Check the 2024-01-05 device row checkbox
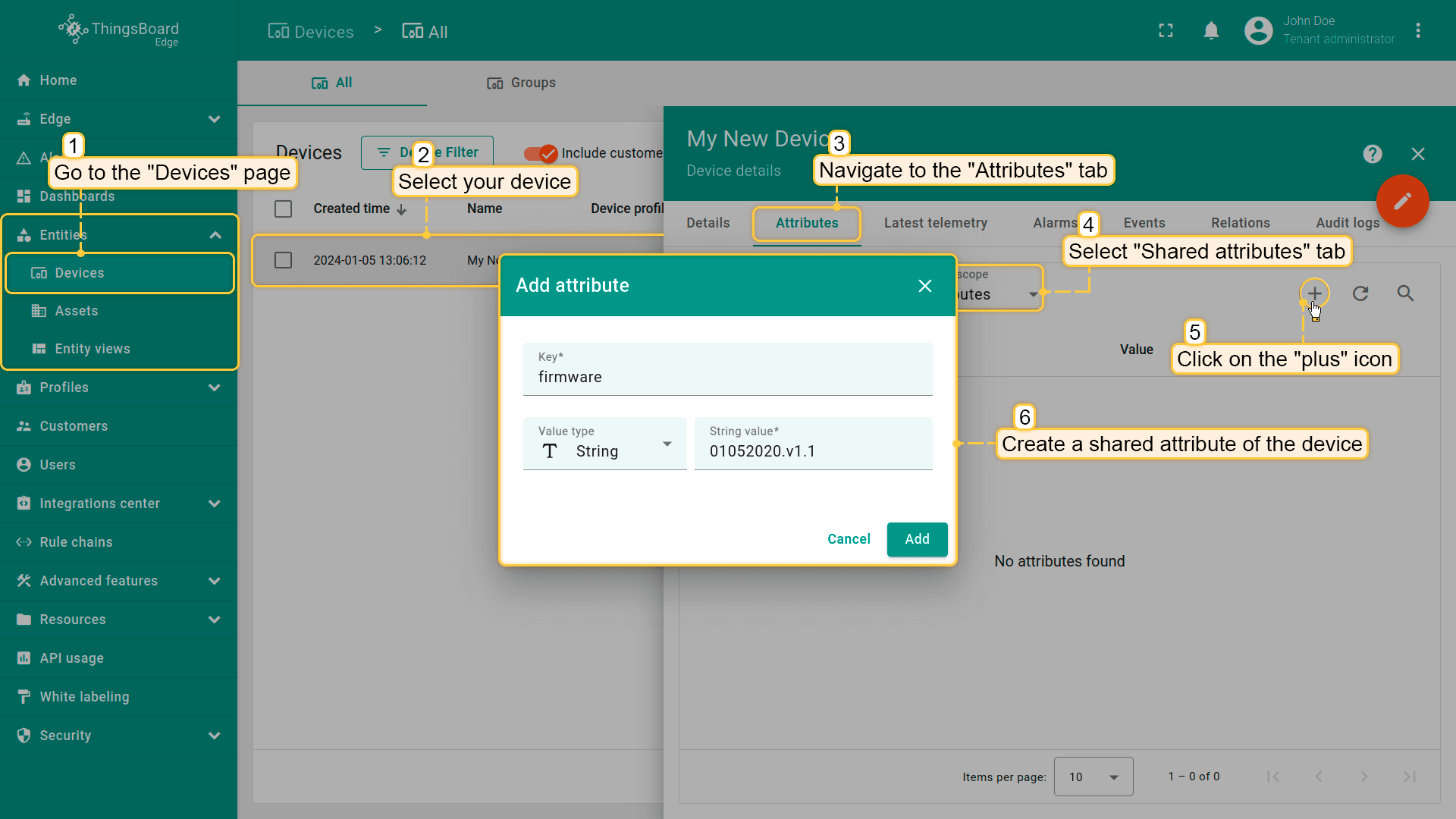Viewport: 1456px width, 819px height. coord(283,260)
